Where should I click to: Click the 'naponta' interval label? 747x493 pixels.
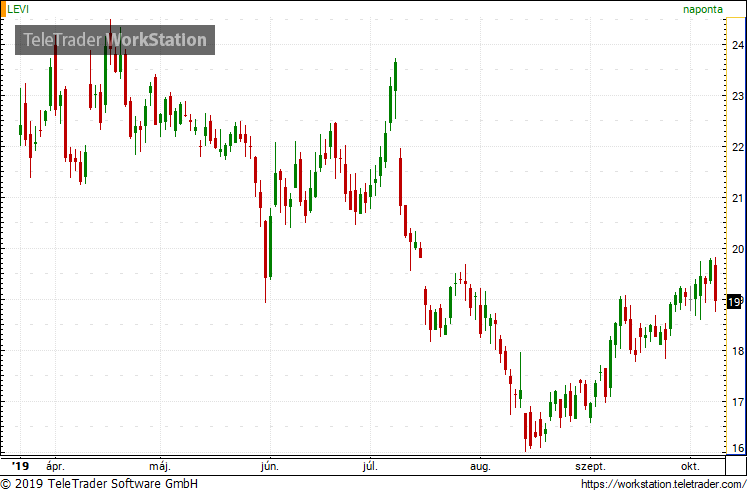point(703,9)
